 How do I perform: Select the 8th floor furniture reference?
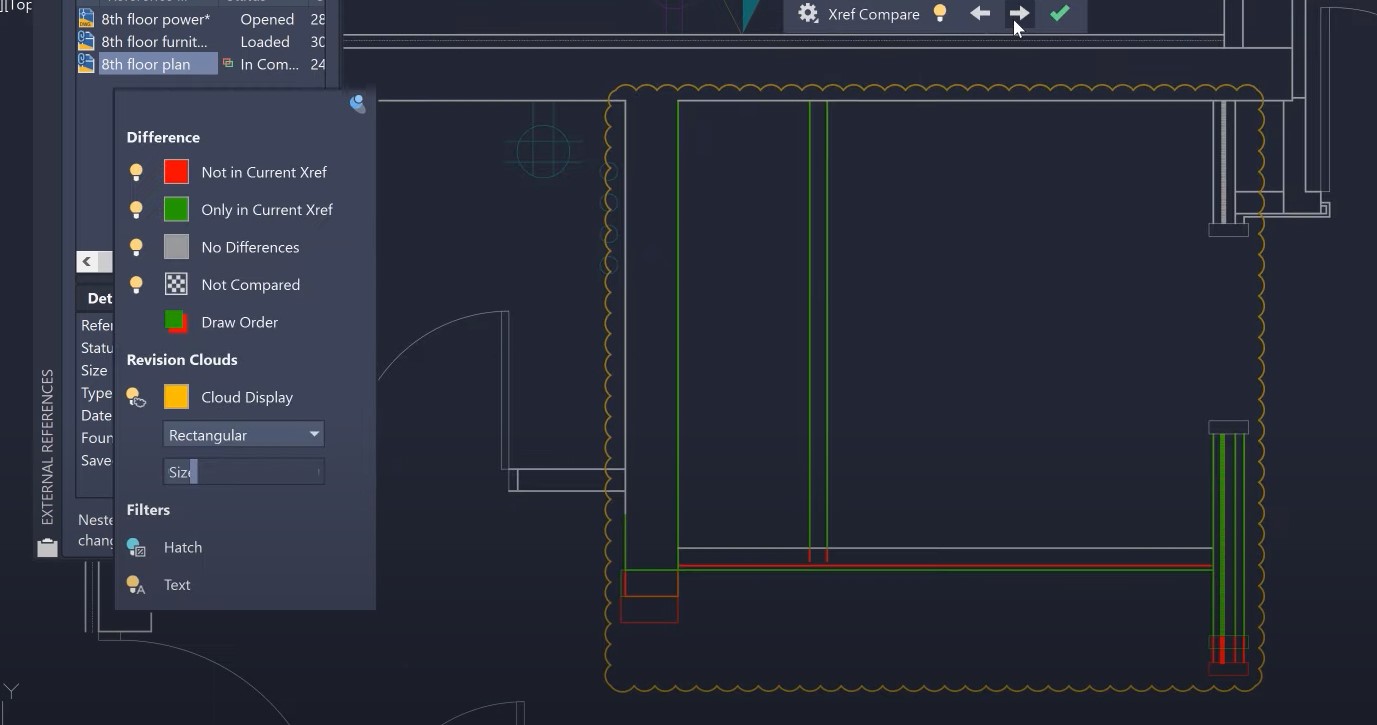coord(155,42)
